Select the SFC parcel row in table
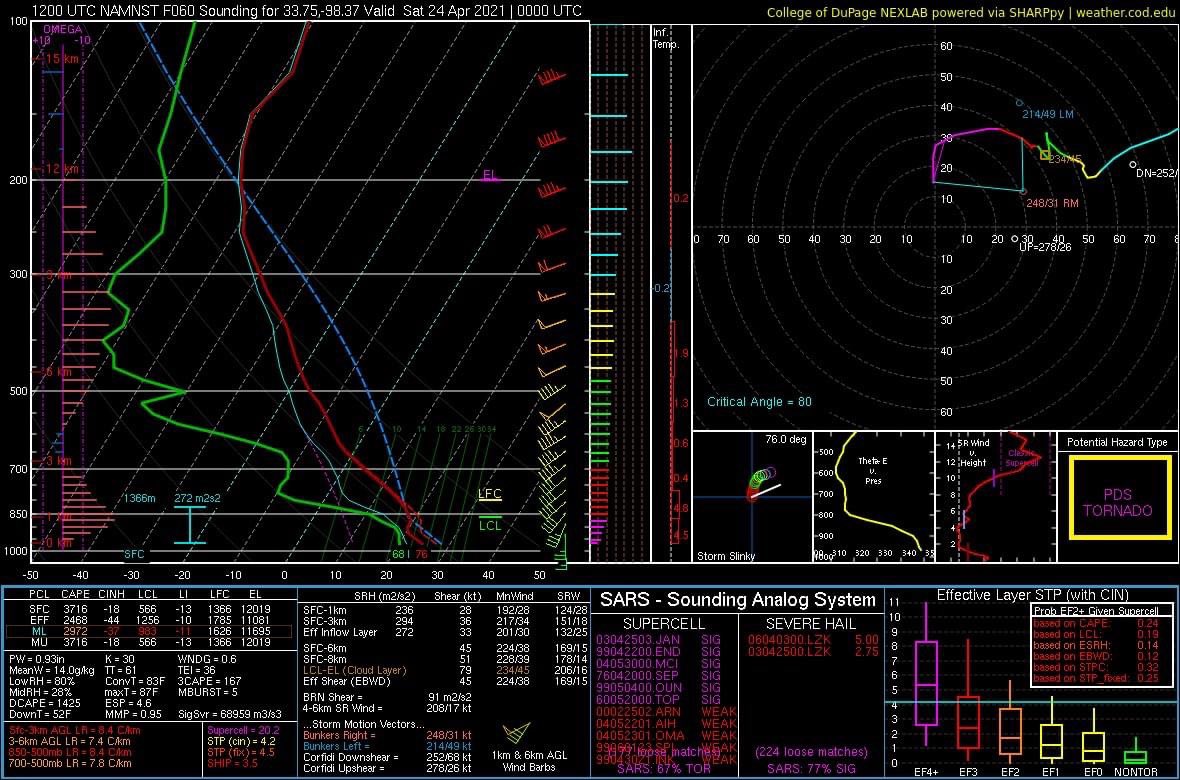This screenshot has width=1180, height=780. (x=149, y=609)
